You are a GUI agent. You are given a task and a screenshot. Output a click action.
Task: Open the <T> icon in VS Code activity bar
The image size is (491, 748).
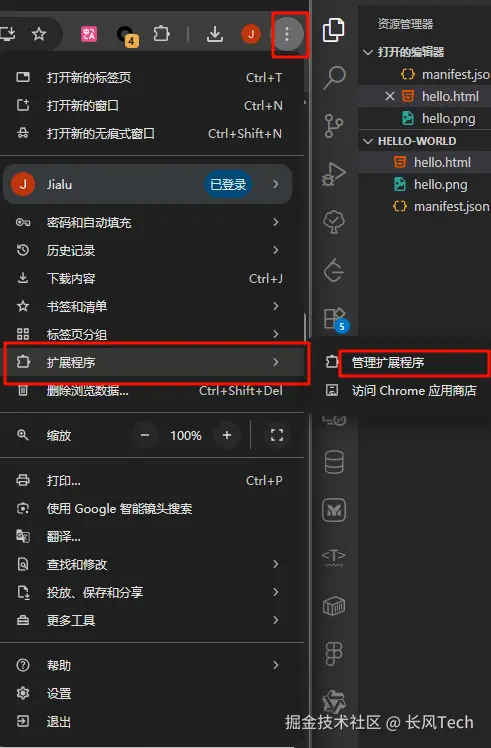(334, 557)
